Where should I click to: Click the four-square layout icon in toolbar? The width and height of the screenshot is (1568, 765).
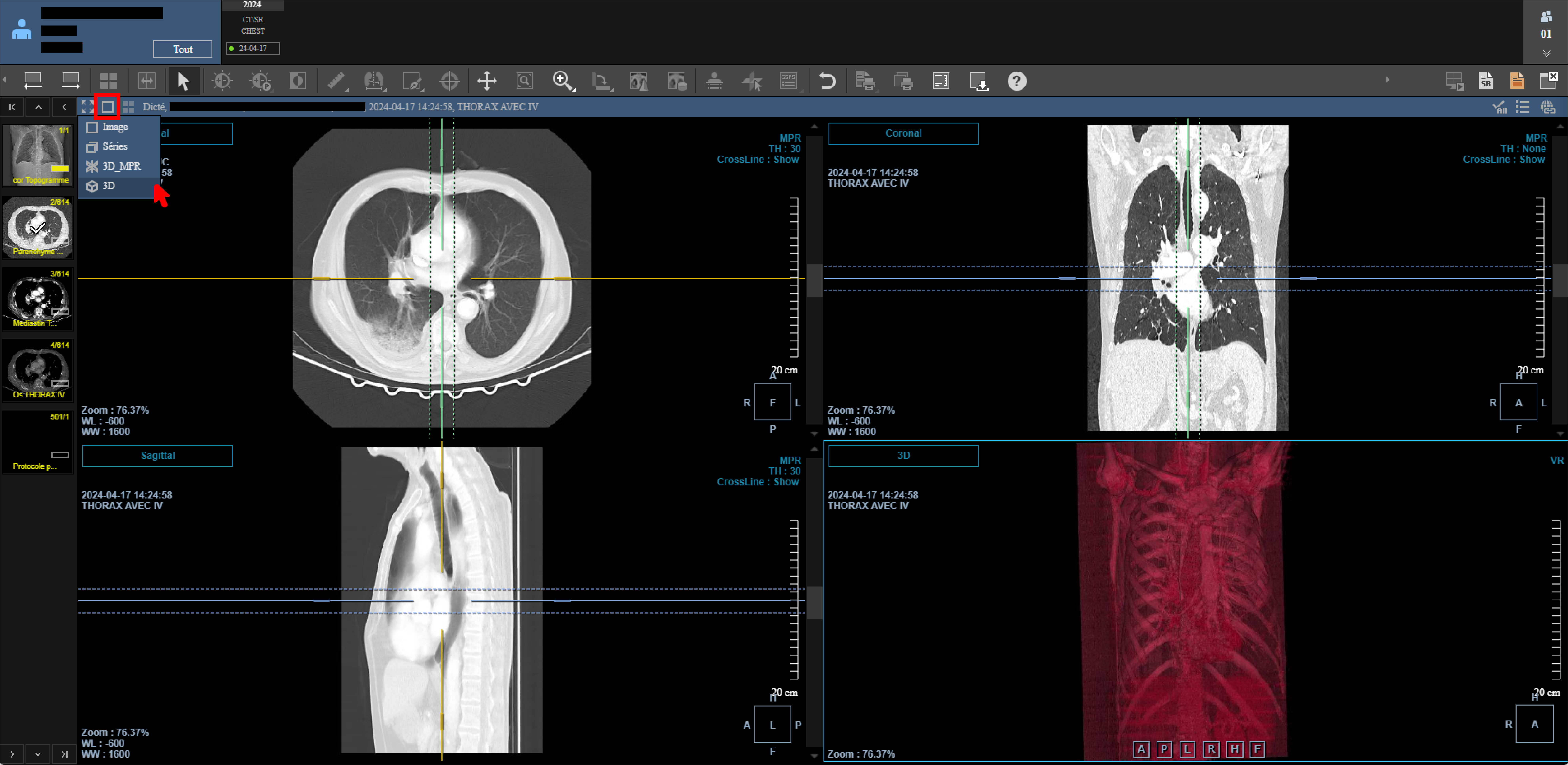click(108, 81)
